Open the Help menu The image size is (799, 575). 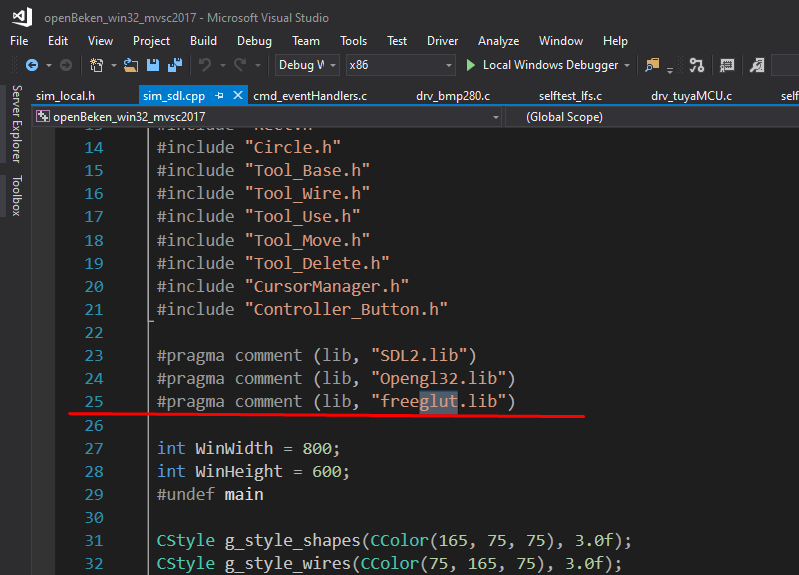coord(615,41)
